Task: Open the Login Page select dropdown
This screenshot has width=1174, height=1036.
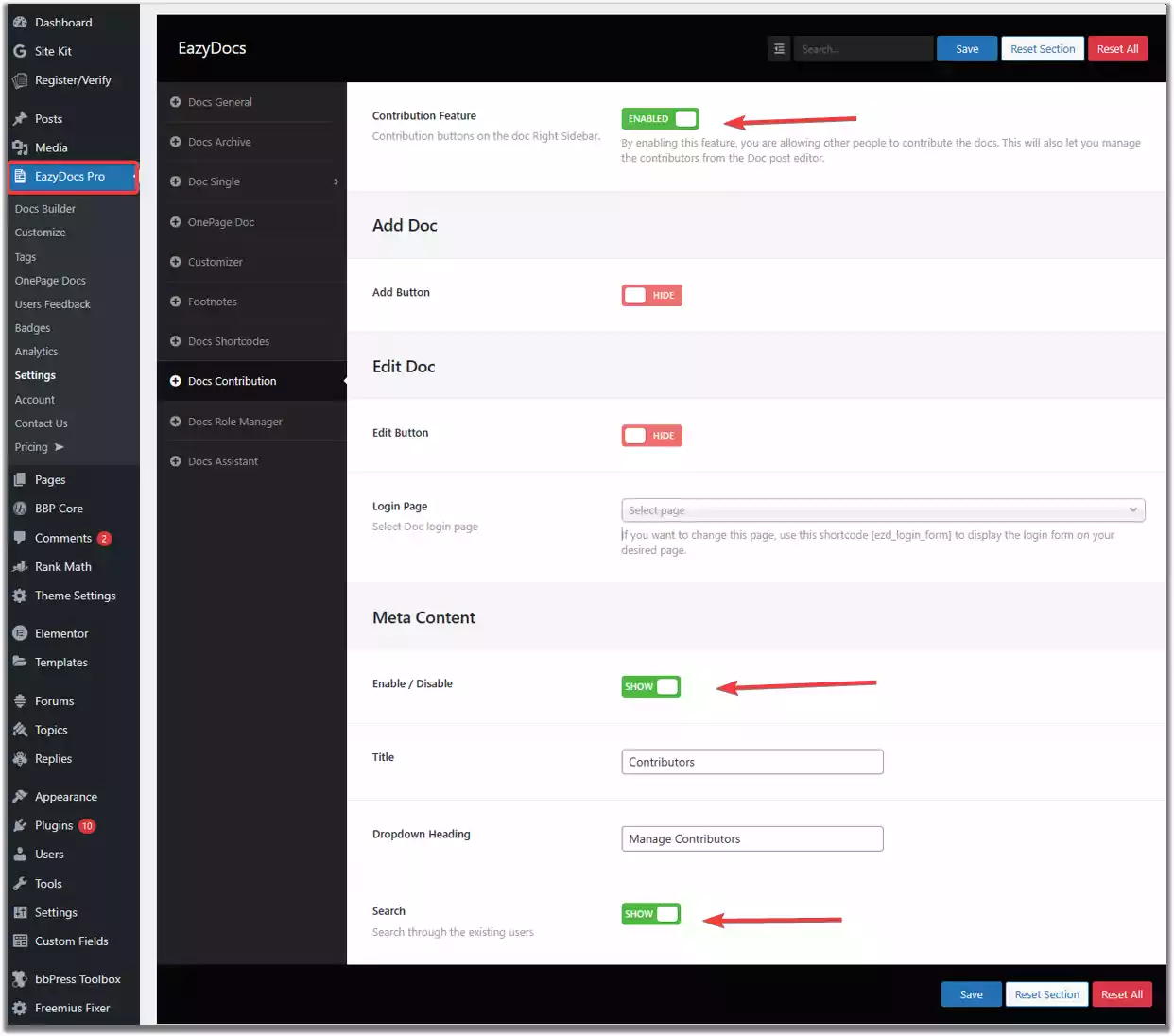Action: point(883,510)
